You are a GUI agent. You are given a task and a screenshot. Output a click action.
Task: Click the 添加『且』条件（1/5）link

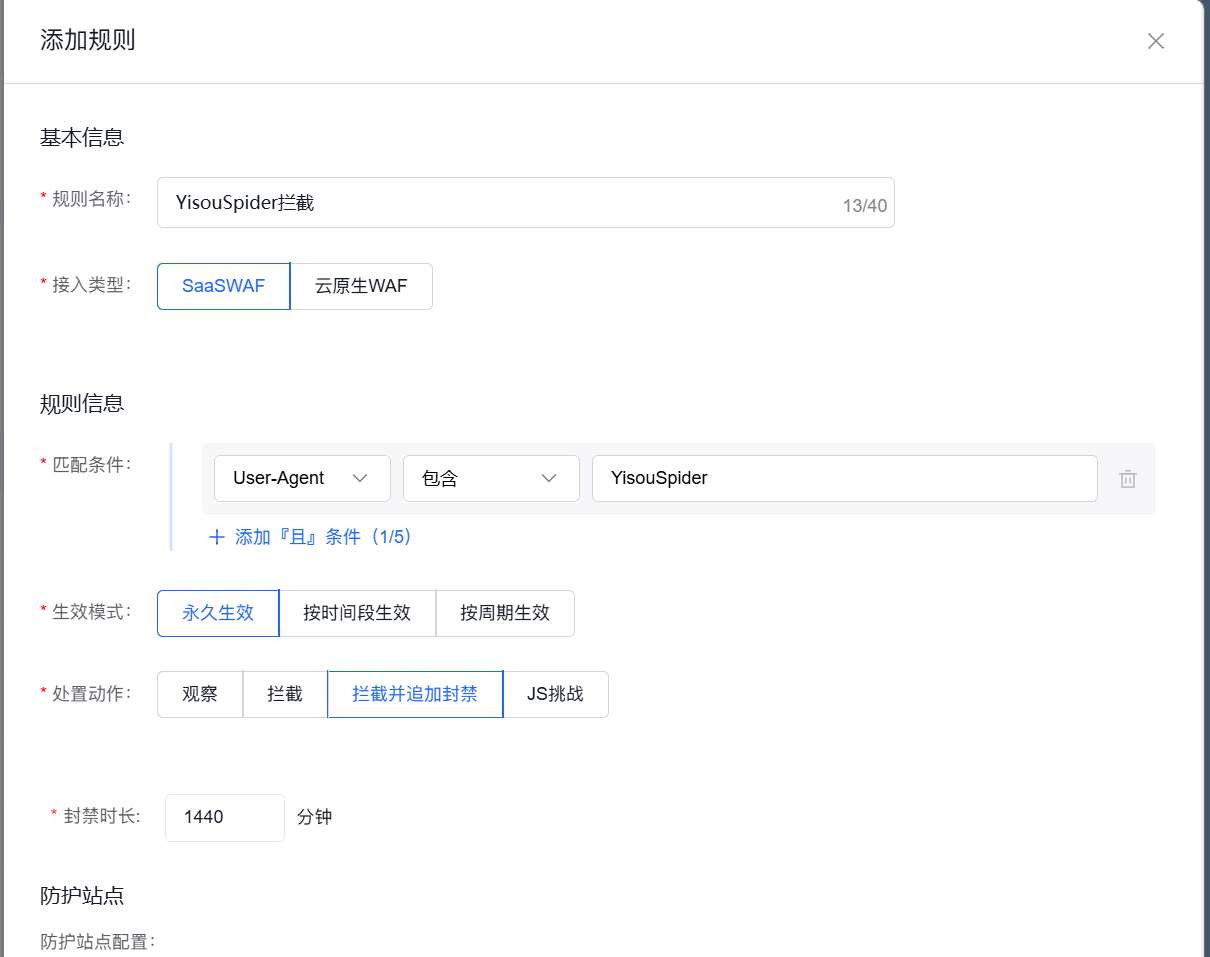coord(310,537)
